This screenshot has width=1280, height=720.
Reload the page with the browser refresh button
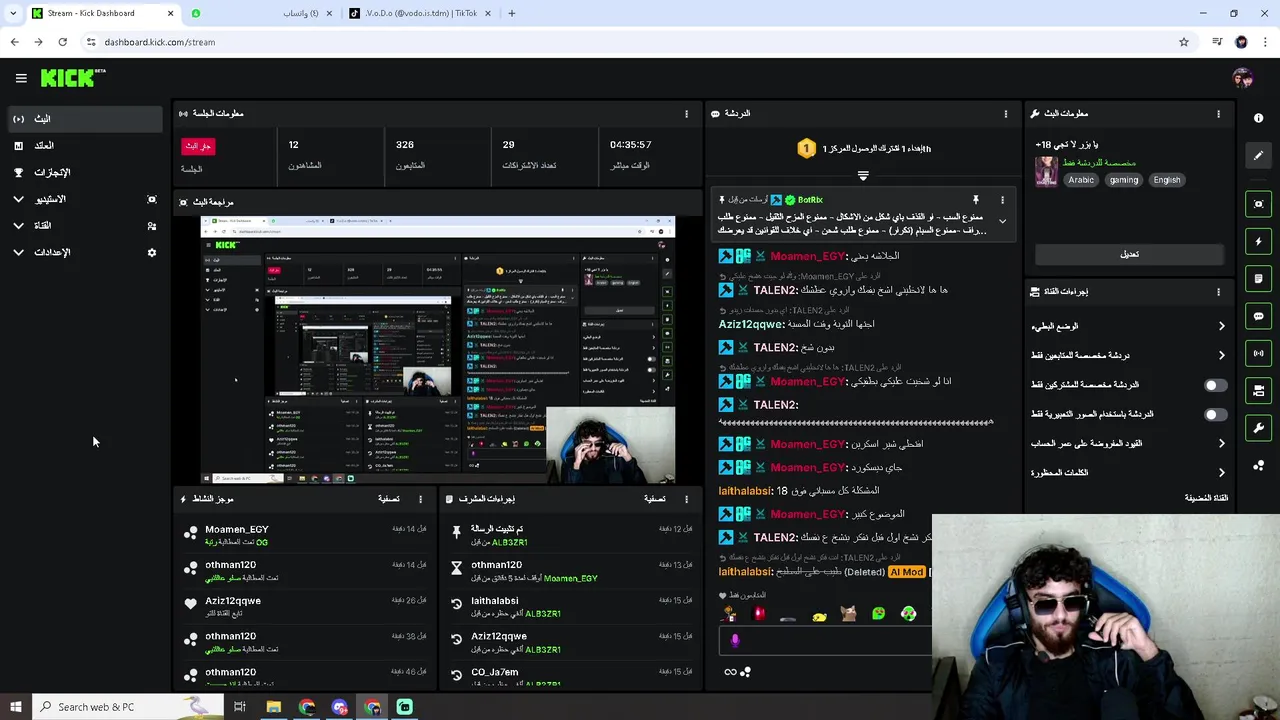(62, 42)
